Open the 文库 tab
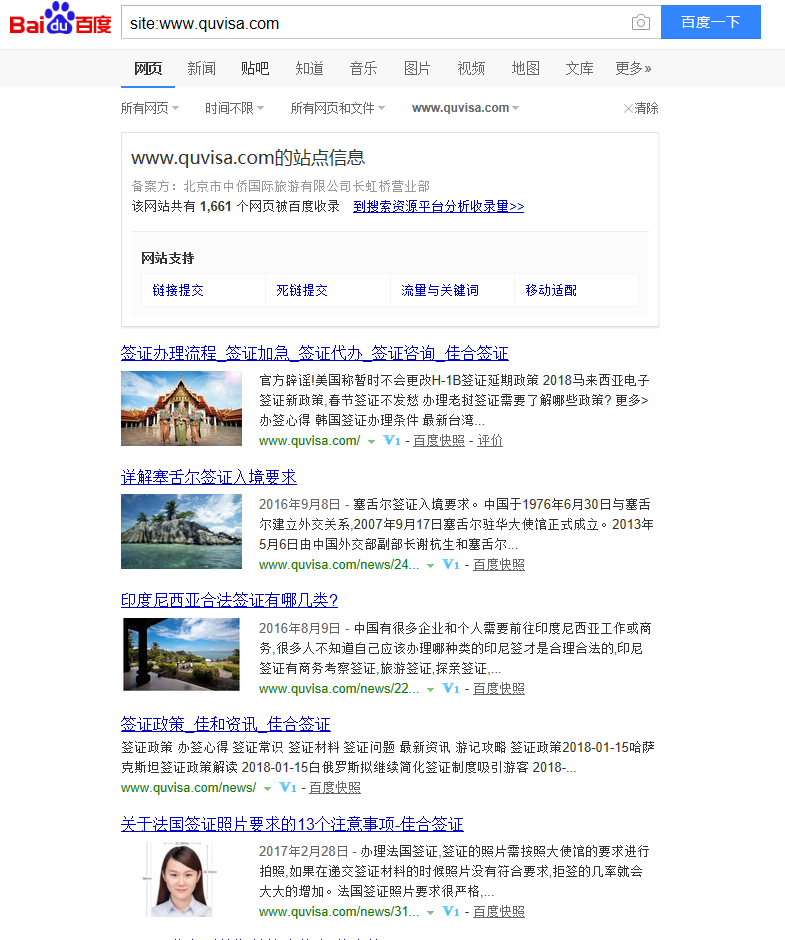 (579, 69)
